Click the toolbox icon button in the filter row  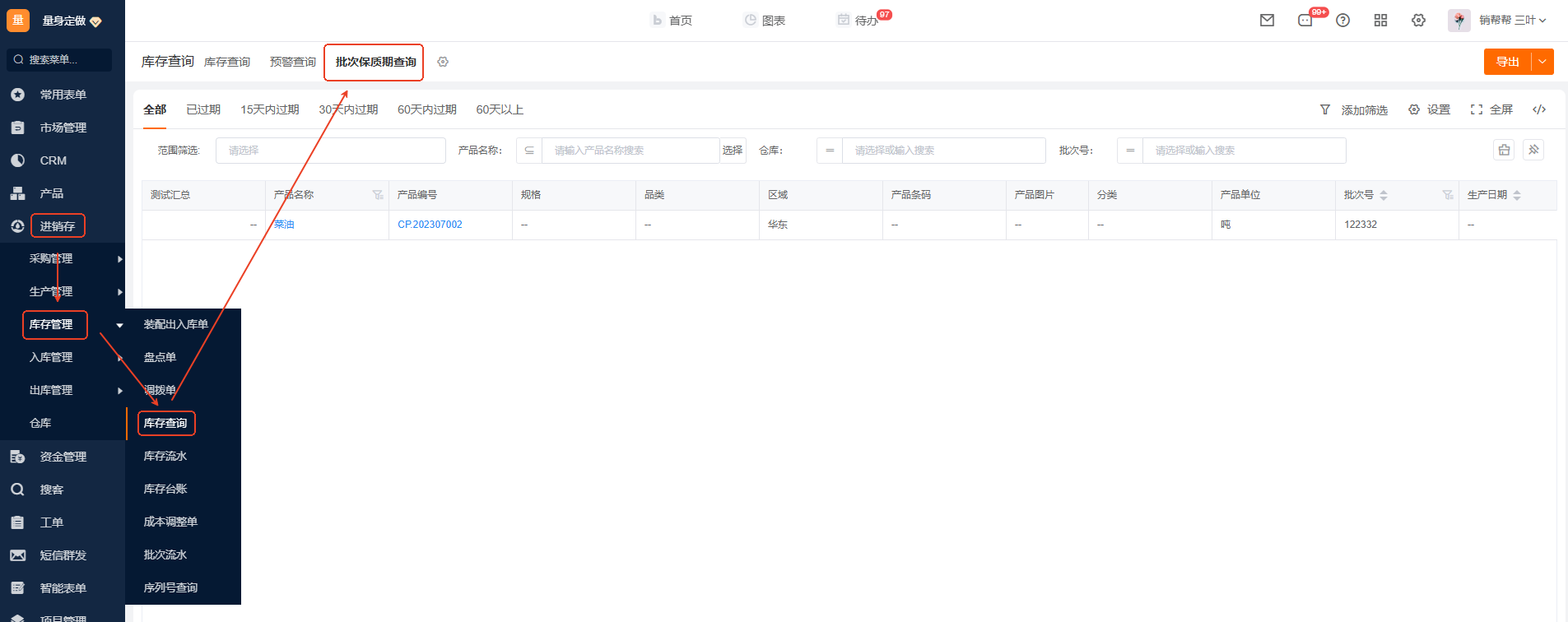coord(1504,150)
